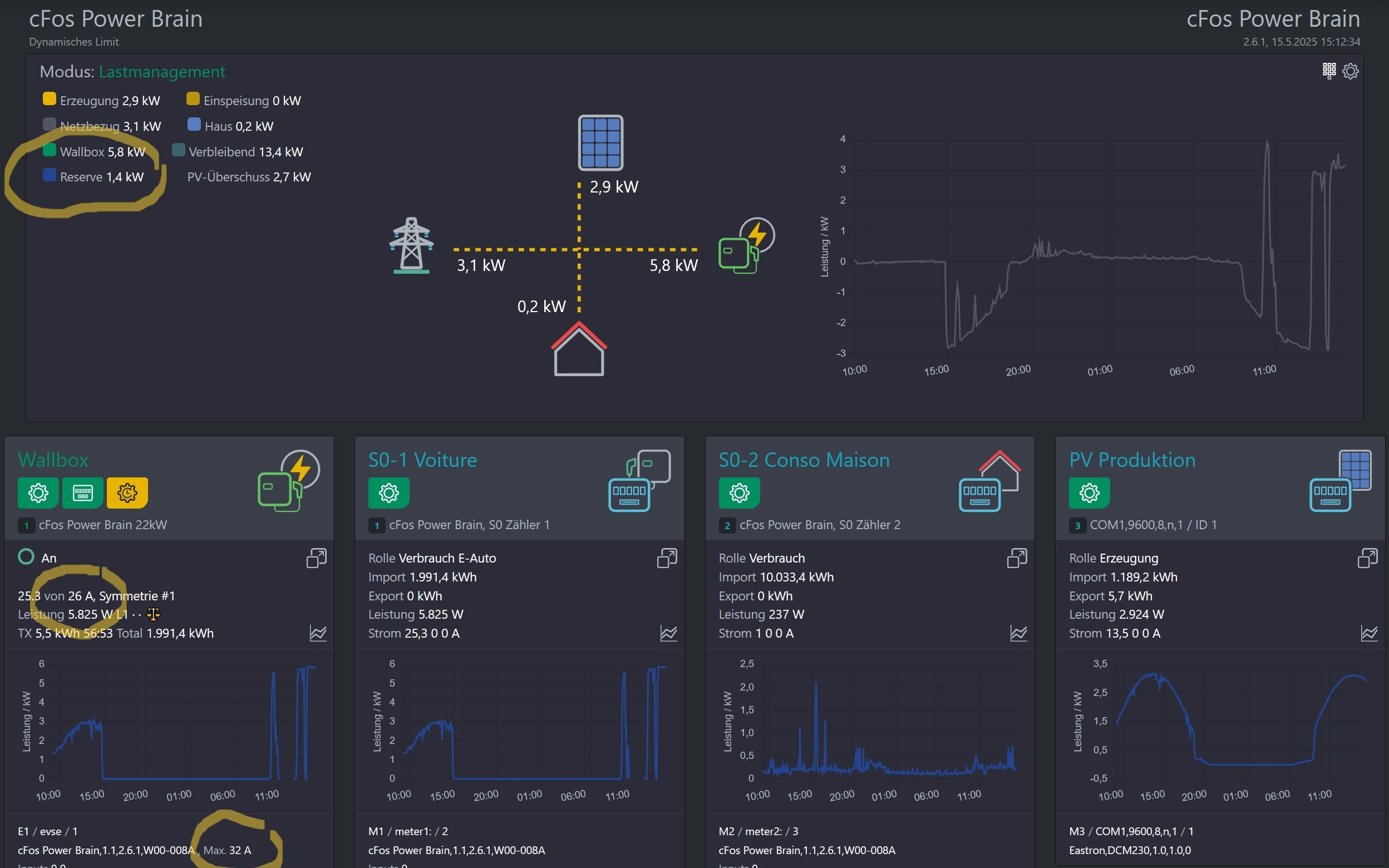Show S0-1 Voiture chart icon
The width and height of the screenshot is (1389, 868).
coord(669,633)
